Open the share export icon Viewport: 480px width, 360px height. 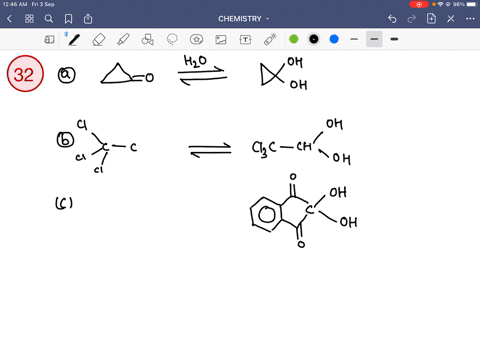click(x=88, y=19)
